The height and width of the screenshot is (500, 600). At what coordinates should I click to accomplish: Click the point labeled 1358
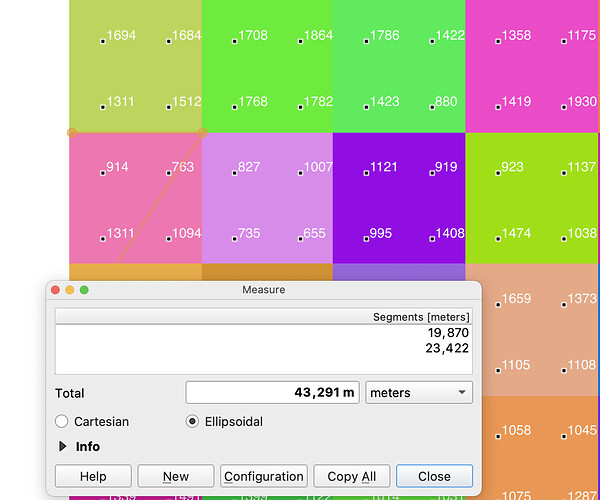click(498, 41)
